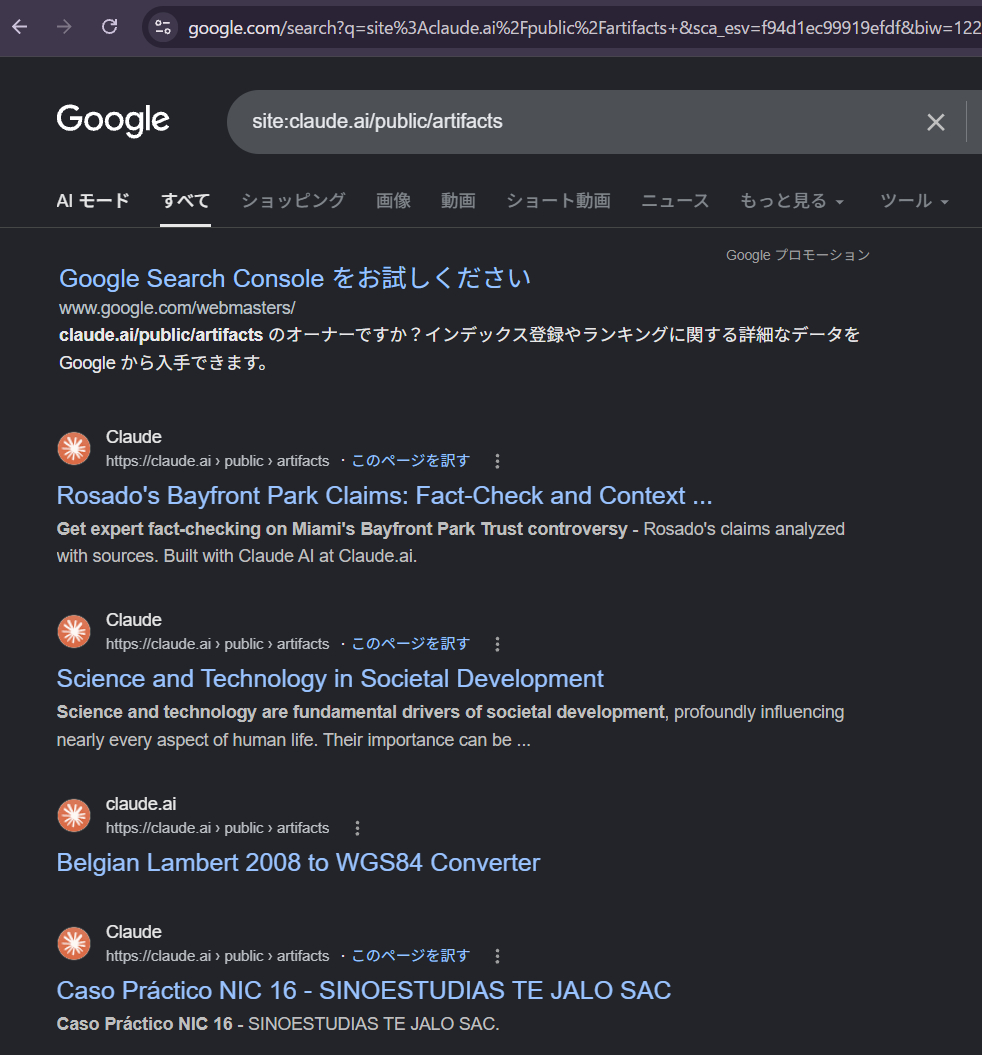This screenshot has width=982, height=1055.
Task: Click the Claude favicon beside Rosado's Bayfront result
Action: tap(74, 448)
